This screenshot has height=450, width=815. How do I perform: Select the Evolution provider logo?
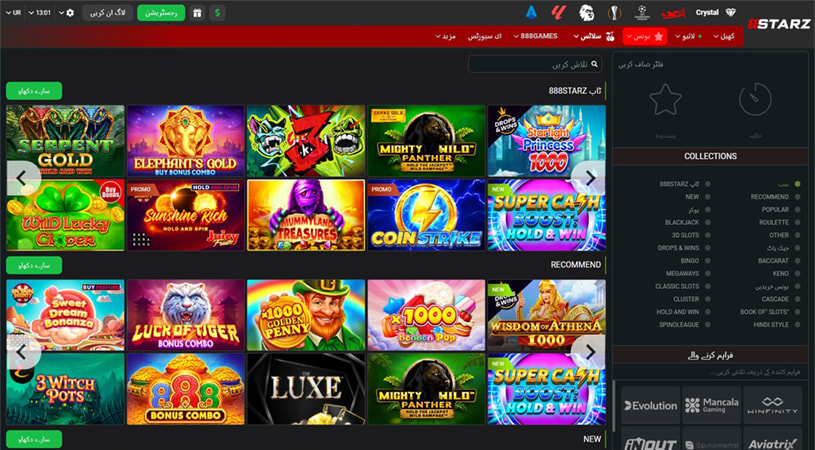[x=651, y=405]
